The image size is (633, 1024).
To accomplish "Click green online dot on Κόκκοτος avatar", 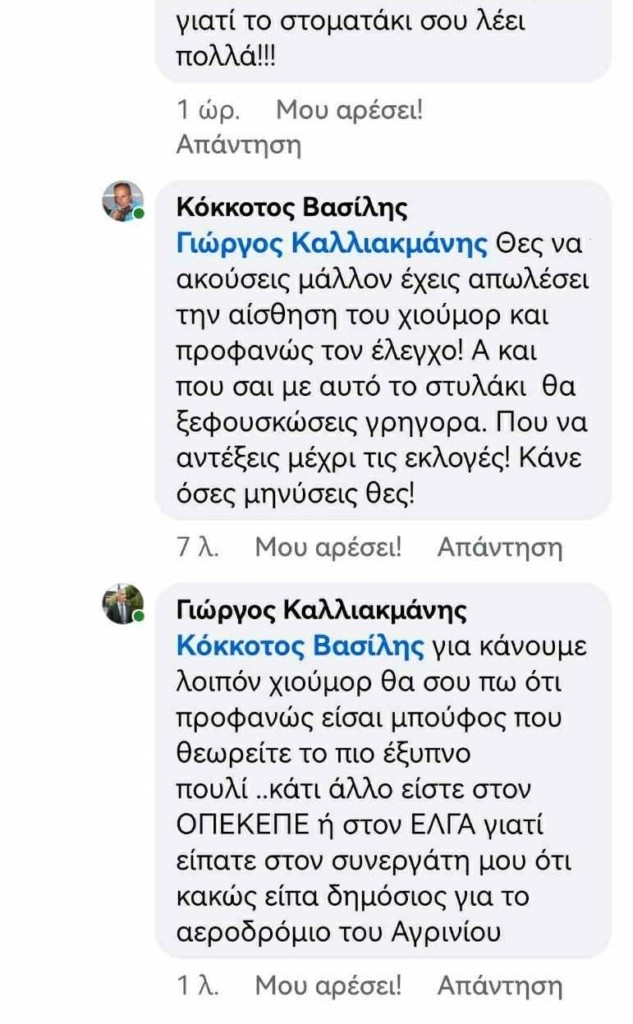I will 139,216.
